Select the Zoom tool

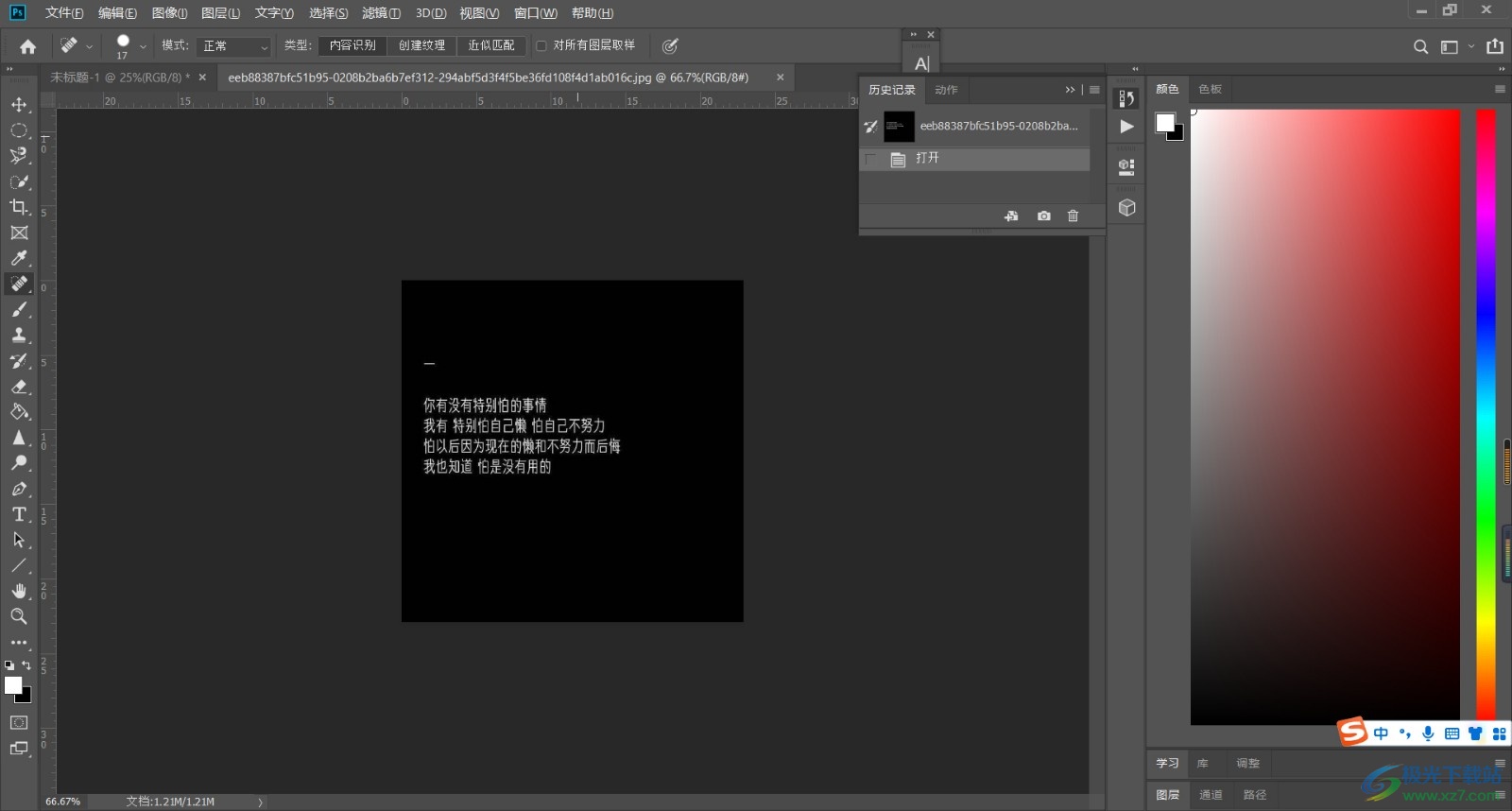[19, 616]
